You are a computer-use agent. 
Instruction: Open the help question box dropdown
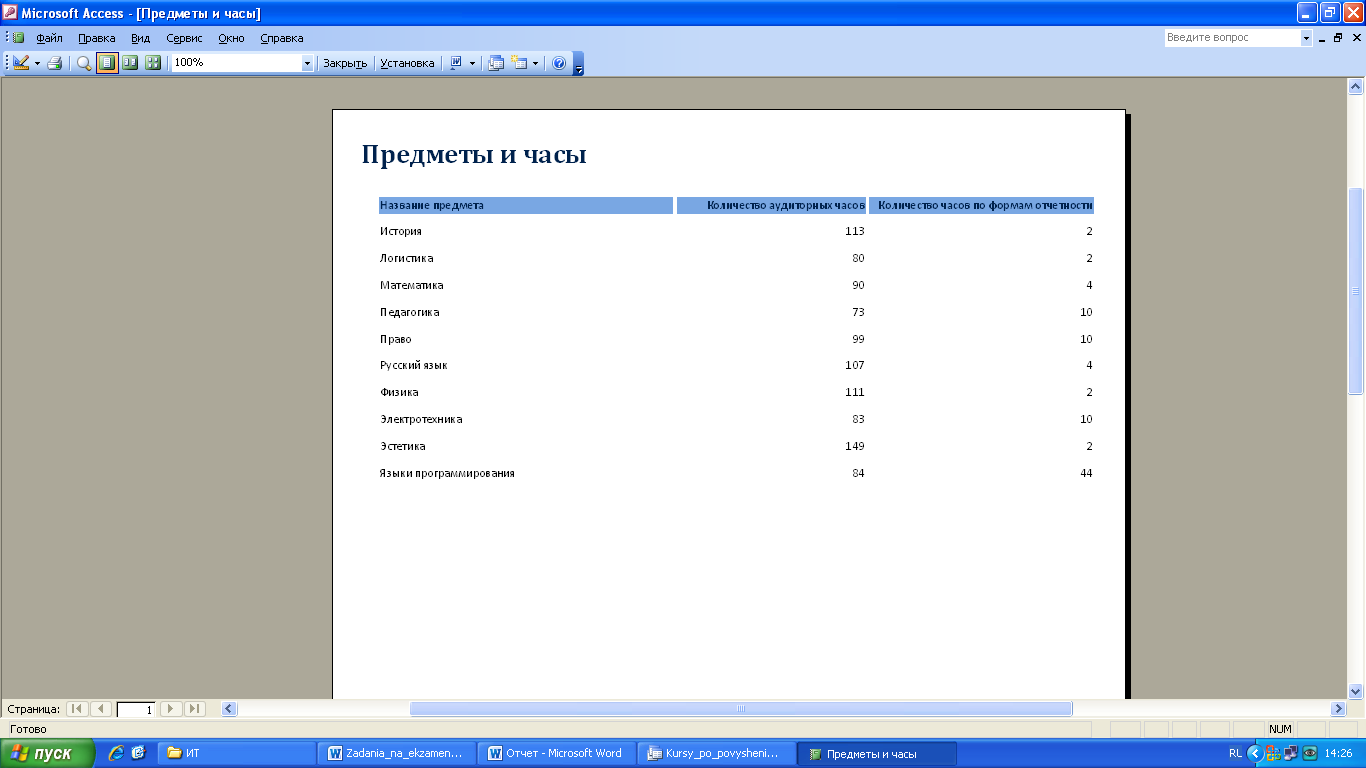1306,37
